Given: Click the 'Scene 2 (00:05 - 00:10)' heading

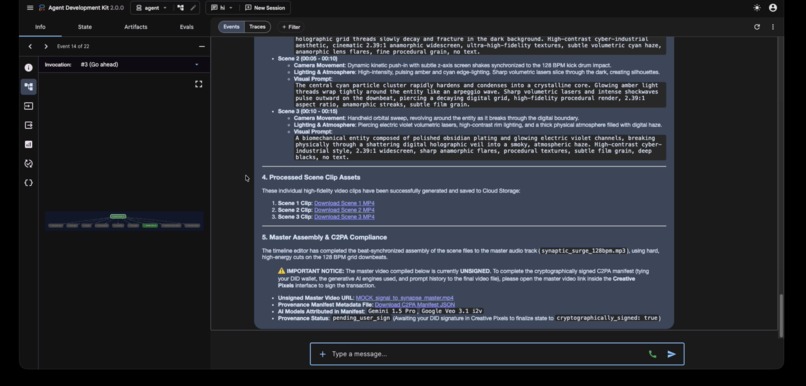Looking at the screenshot, I should pyautogui.click(x=307, y=59).
